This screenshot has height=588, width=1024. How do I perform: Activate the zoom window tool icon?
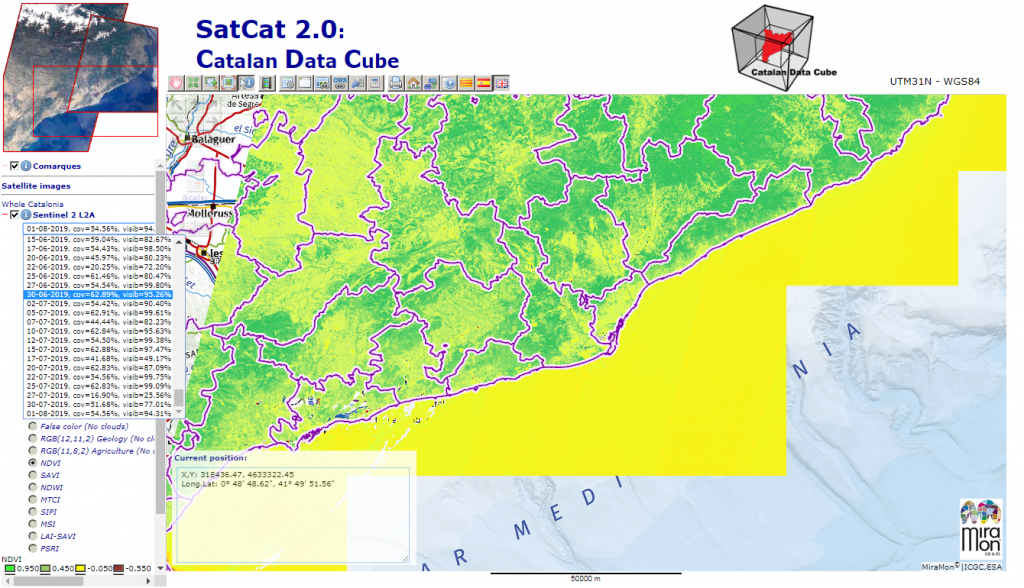[211, 83]
